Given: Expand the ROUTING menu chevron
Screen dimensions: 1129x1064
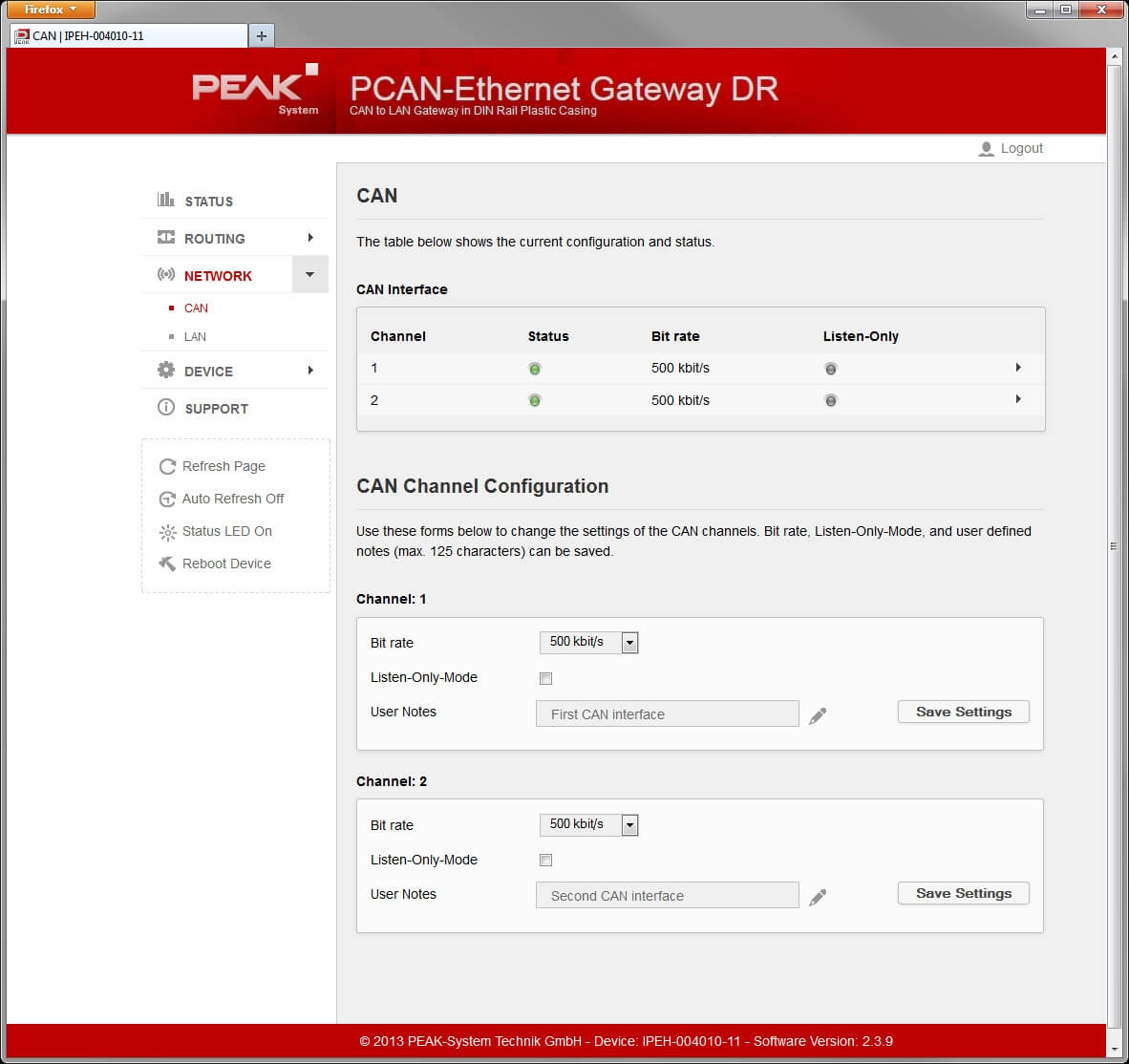Looking at the screenshot, I should [309, 238].
